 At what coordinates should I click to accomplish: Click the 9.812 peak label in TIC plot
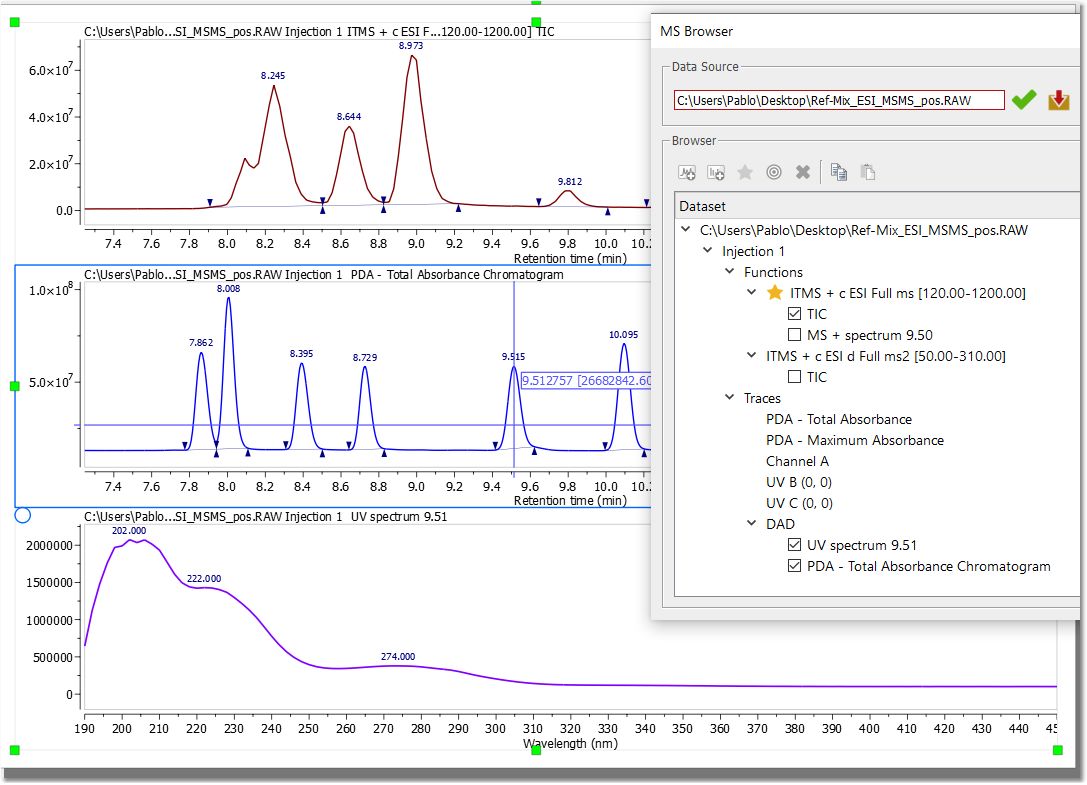point(570,181)
